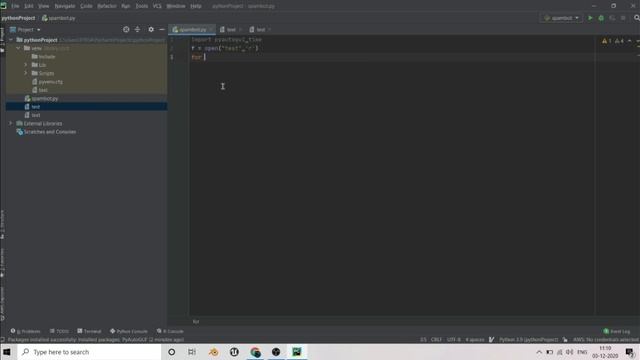
Task: Open the R Console tool window
Action: (170, 331)
